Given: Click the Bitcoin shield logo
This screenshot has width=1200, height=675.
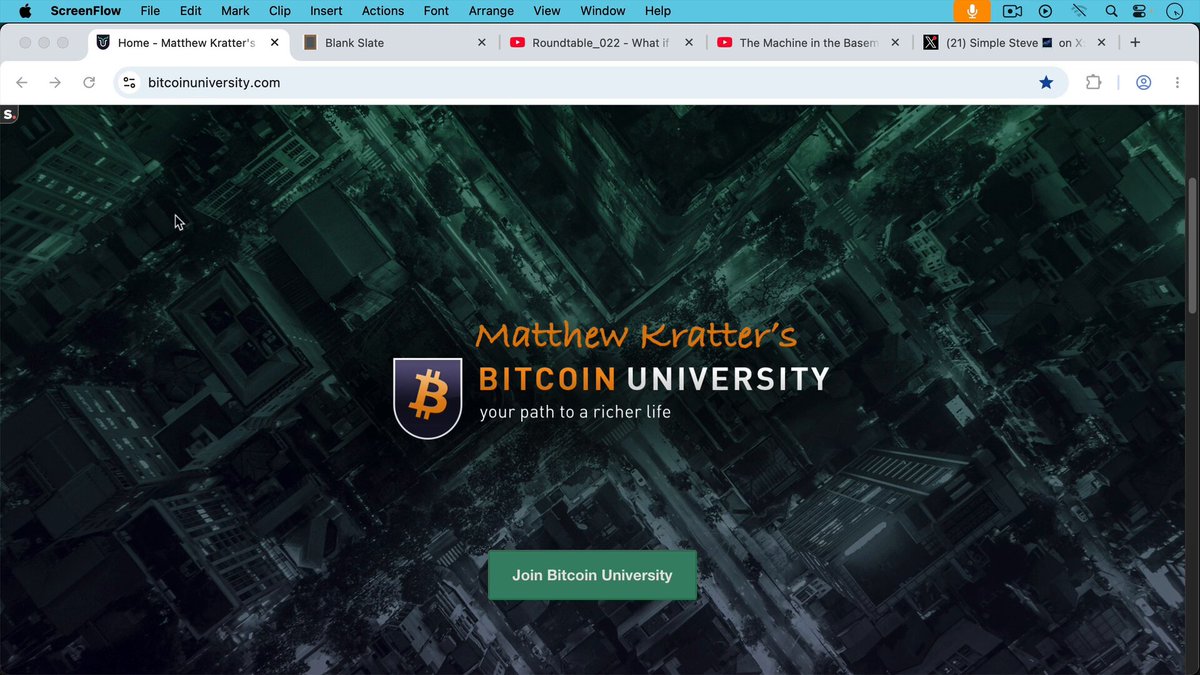Looking at the screenshot, I should (x=428, y=398).
